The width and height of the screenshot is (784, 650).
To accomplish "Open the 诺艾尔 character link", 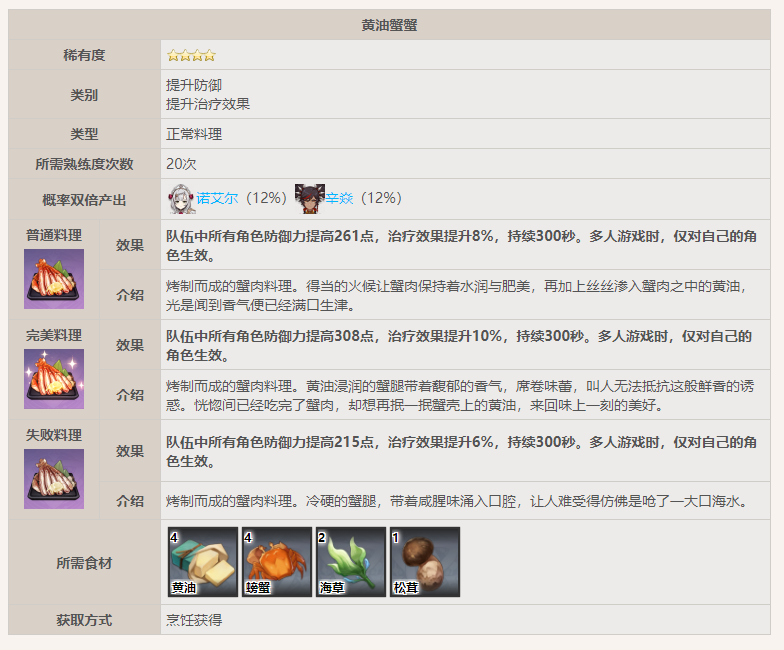I will click(x=217, y=199).
